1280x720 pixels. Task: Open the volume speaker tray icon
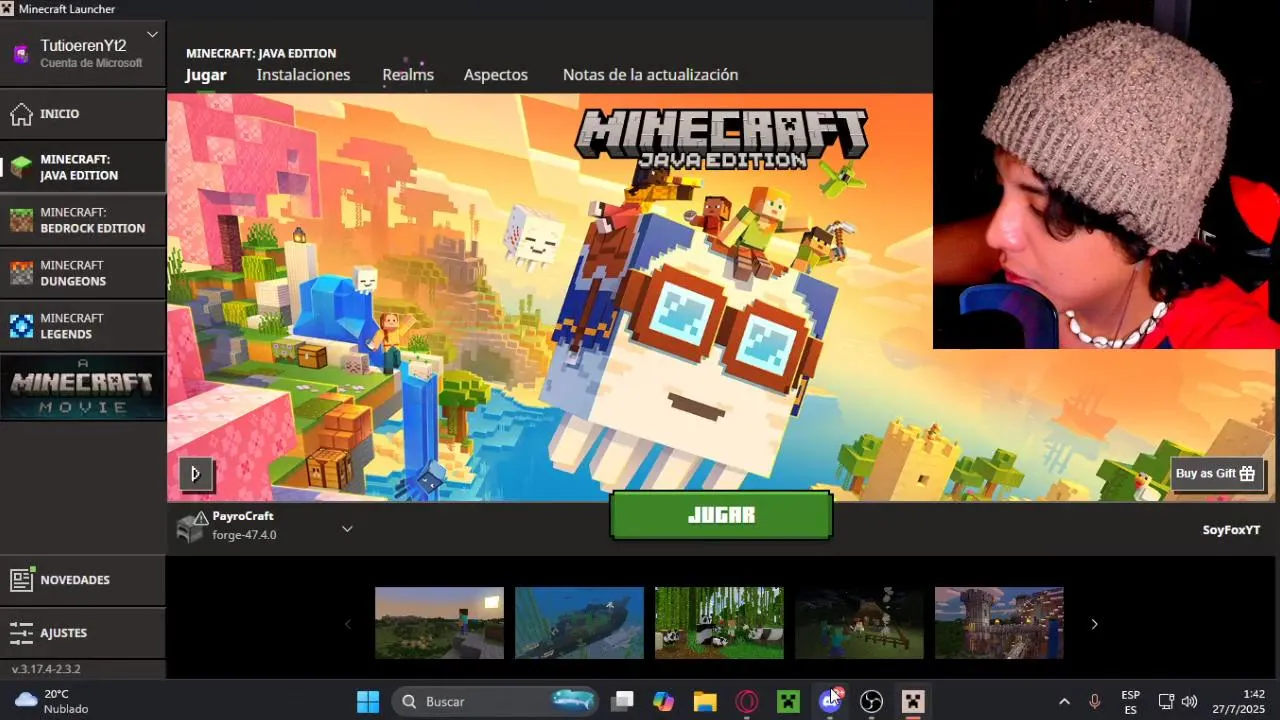point(1189,702)
